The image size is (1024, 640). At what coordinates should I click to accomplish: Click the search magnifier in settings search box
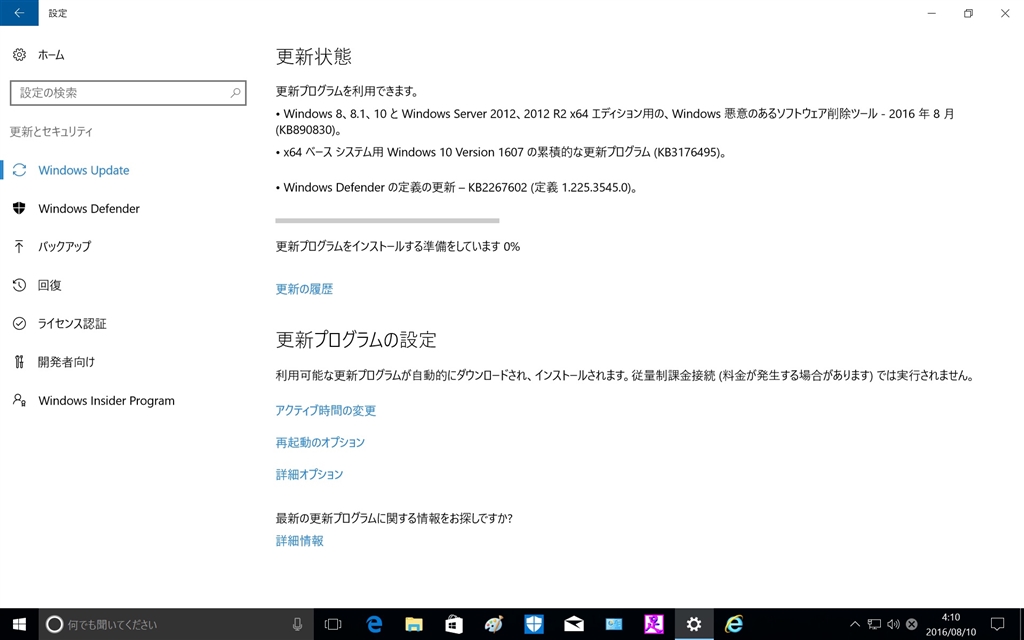point(235,93)
